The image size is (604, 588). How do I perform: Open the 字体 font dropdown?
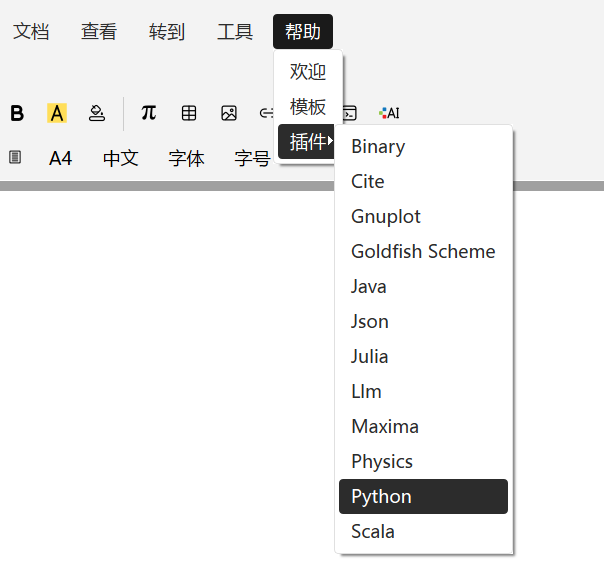(x=186, y=158)
